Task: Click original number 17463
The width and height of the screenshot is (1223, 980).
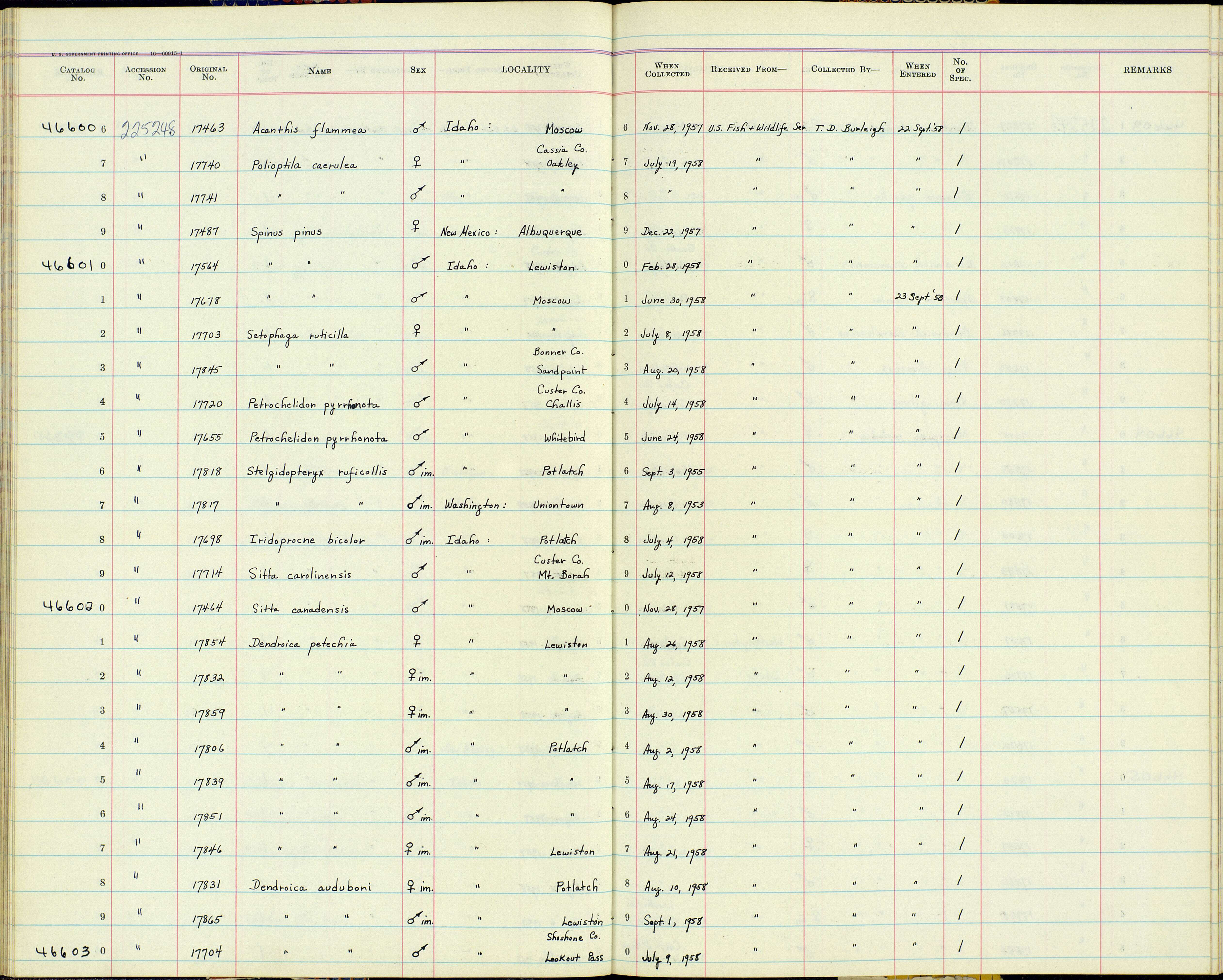Action: [208, 129]
